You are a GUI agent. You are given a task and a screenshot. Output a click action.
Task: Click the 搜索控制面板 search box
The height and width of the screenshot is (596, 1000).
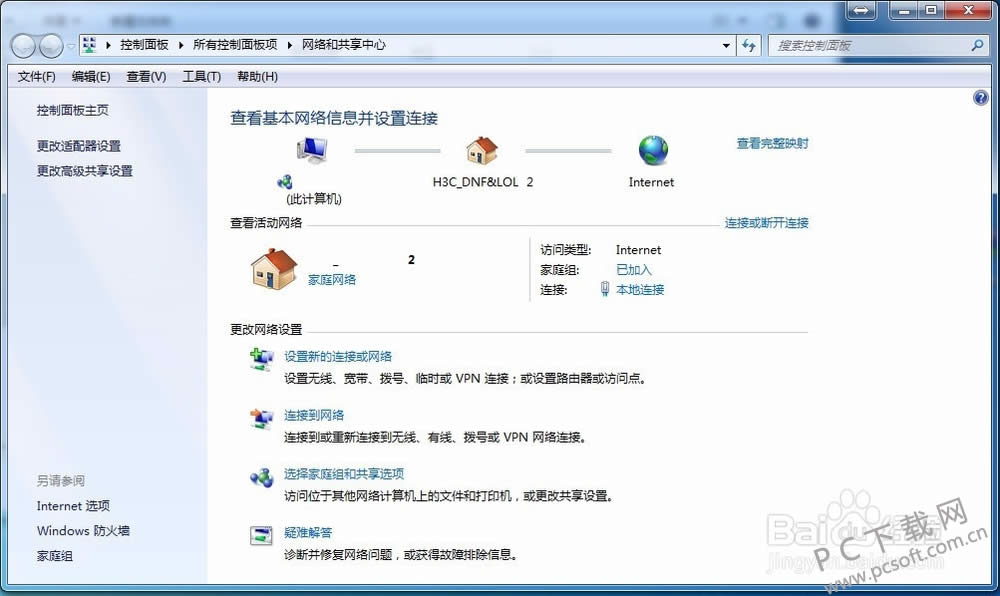870,46
